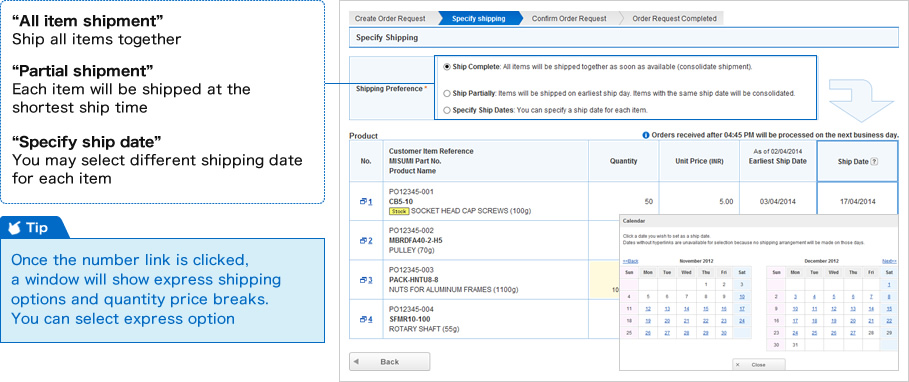The height and width of the screenshot is (382, 909).
Task: Pick December 21 in the calendar
Action: click(x=871, y=321)
